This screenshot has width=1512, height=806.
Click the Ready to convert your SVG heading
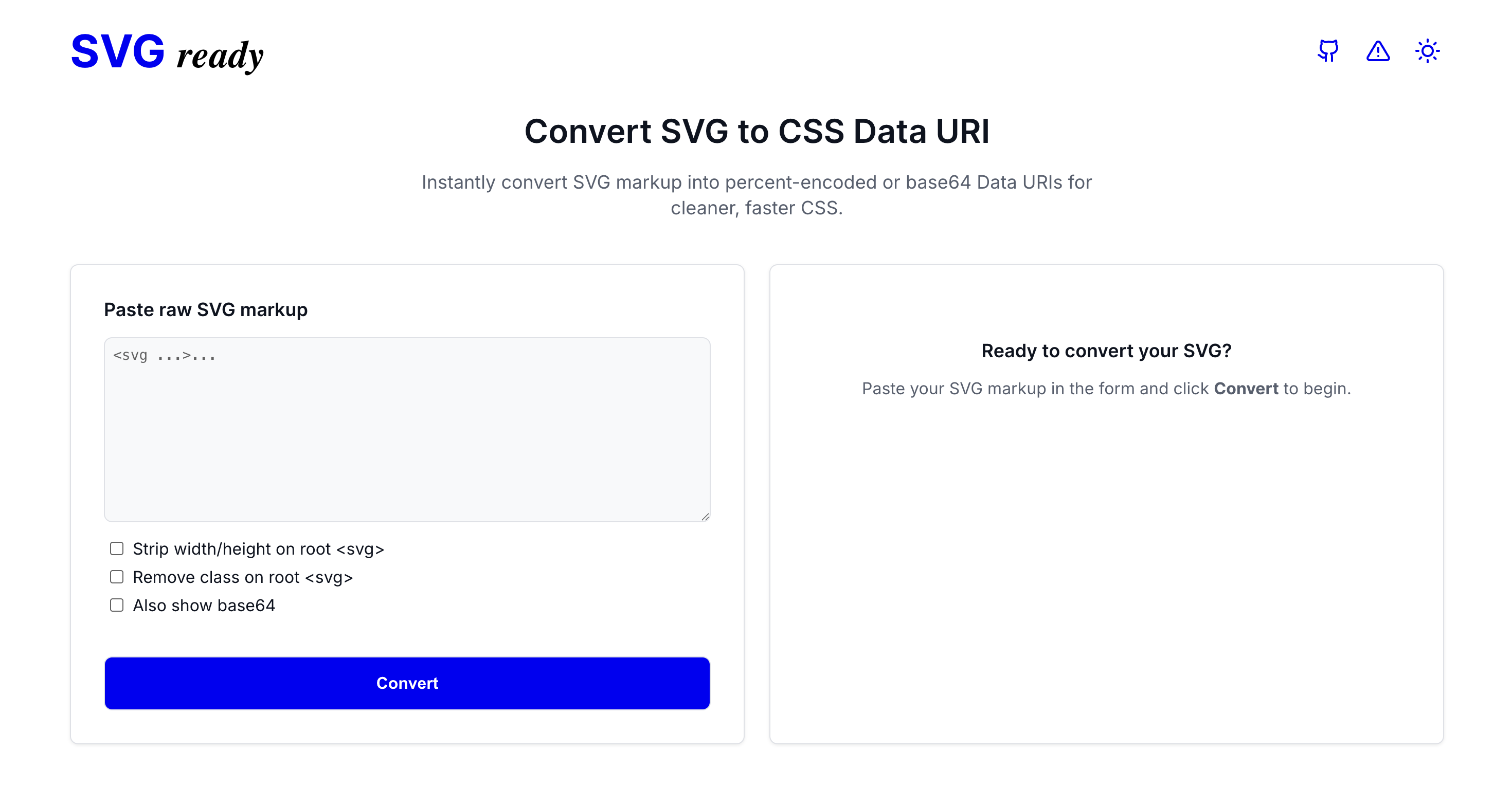click(x=1106, y=350)
